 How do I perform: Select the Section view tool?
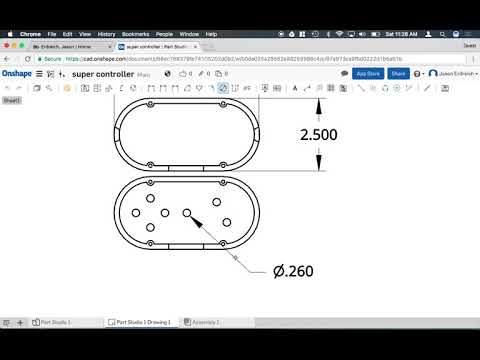click(121, 88)
